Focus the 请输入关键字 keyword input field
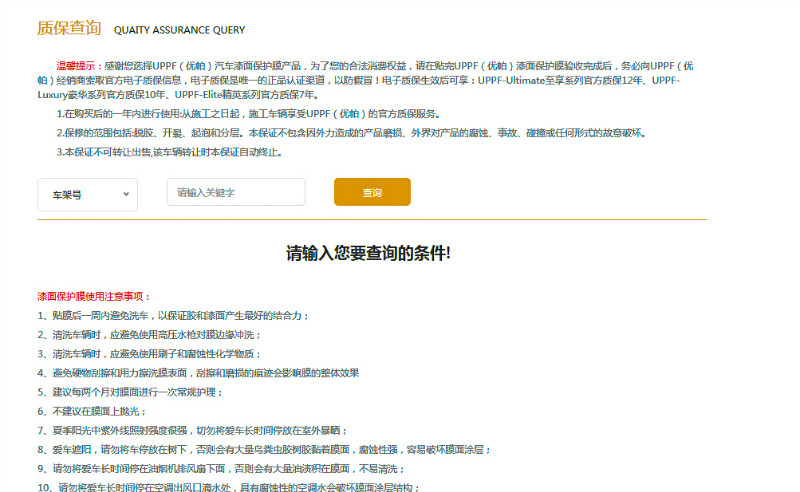This screenshot has width=800, height=492. pos(235,192)
